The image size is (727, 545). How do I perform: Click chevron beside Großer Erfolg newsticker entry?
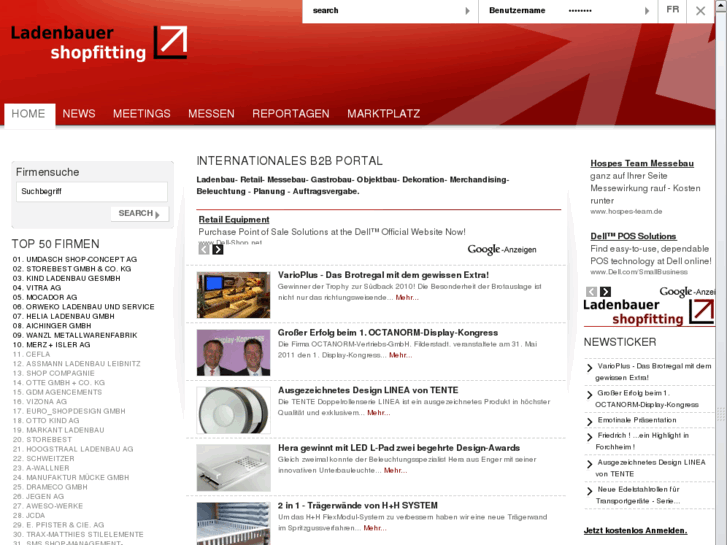pyautogui.click(x=590, y=395)
